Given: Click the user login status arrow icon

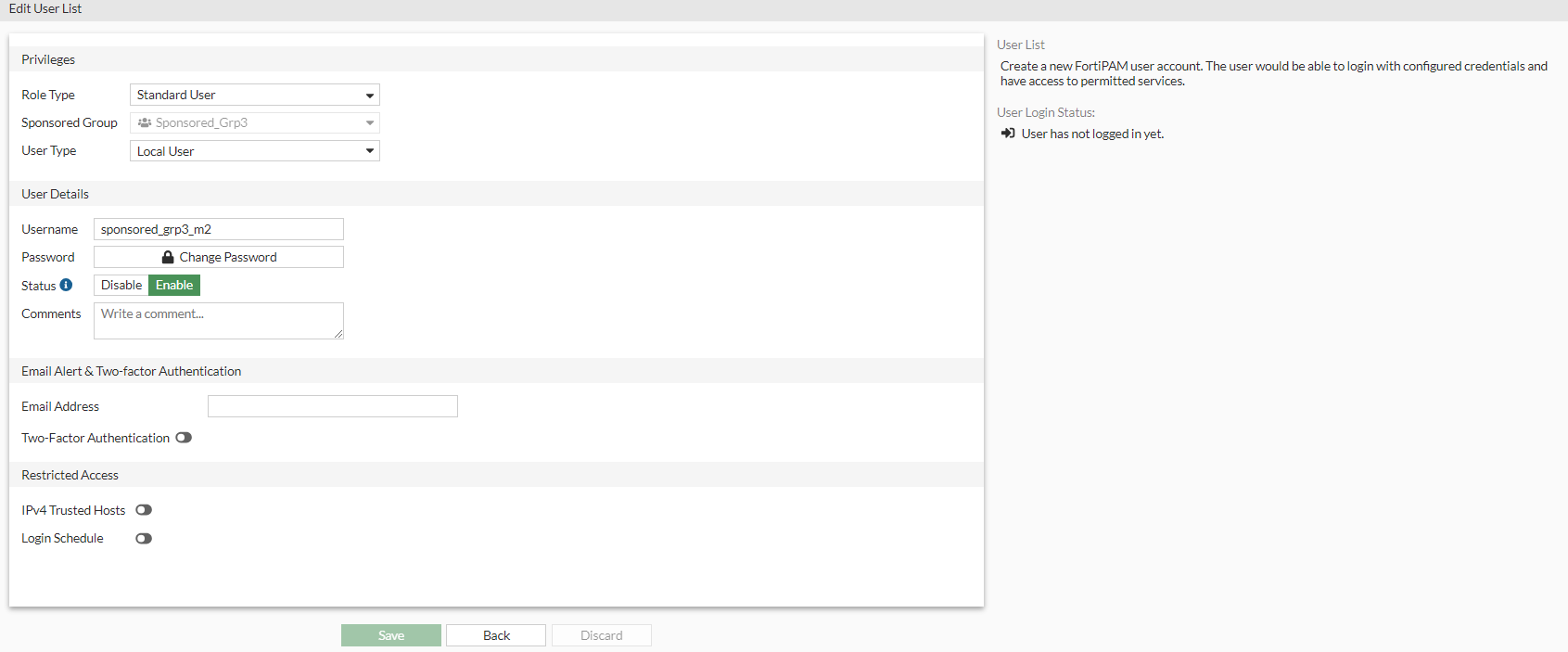Looking at the screenshot, I should [1008, 134].
